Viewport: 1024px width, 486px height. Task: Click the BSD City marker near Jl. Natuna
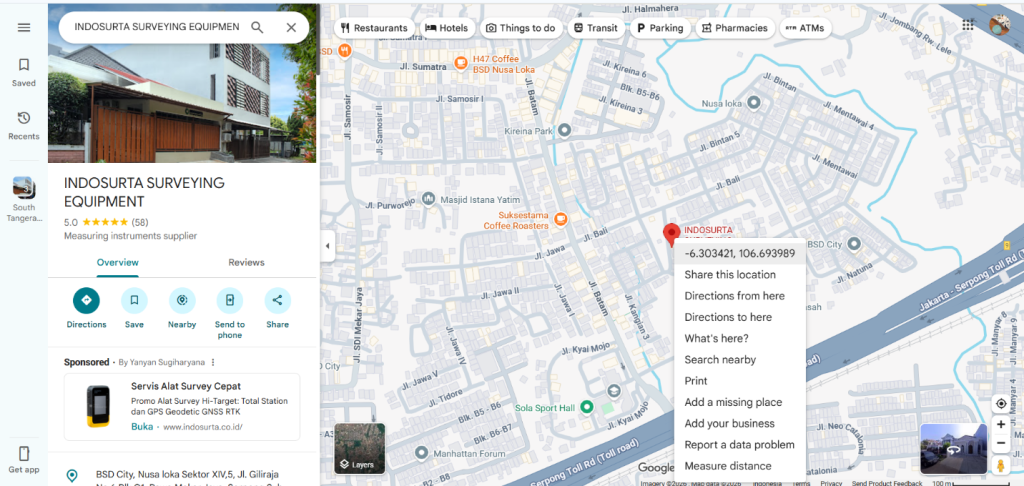coord(854,244)
